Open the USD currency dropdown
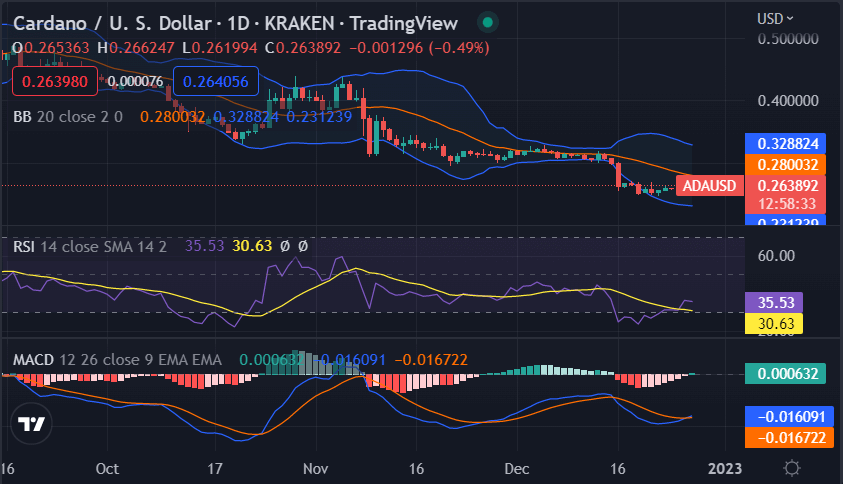 775,19
